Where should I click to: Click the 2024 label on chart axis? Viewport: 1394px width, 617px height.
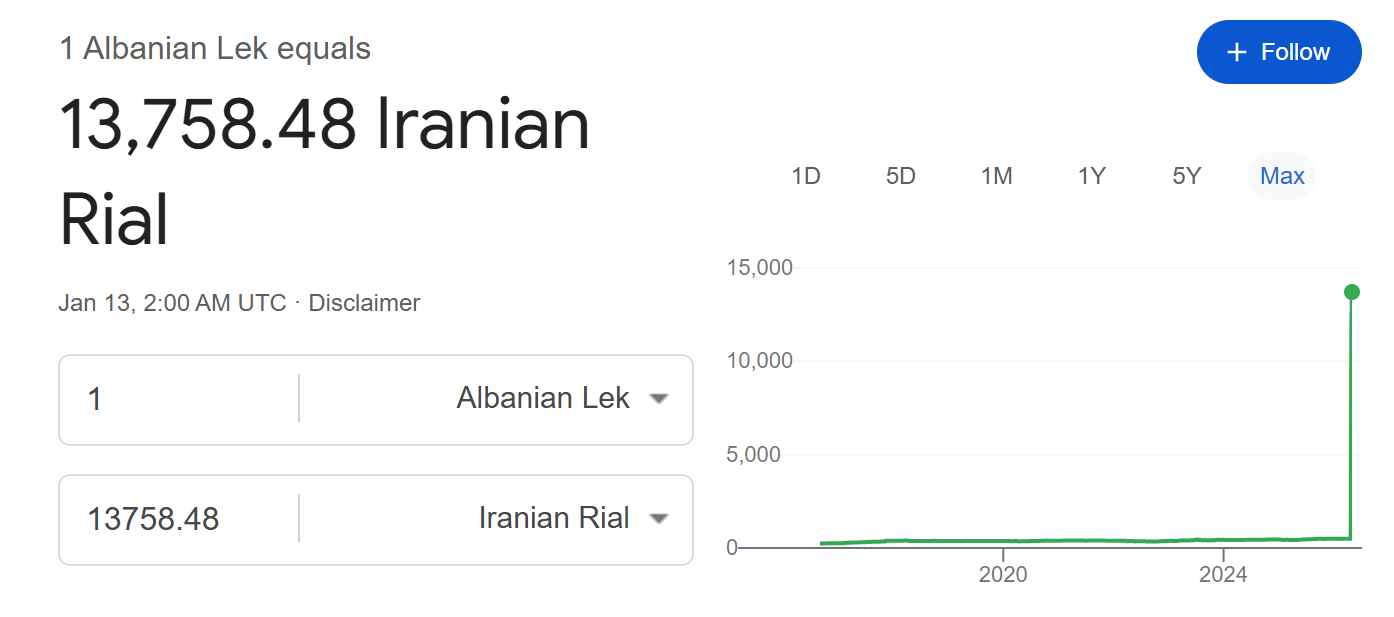(x=1223, y=575)
